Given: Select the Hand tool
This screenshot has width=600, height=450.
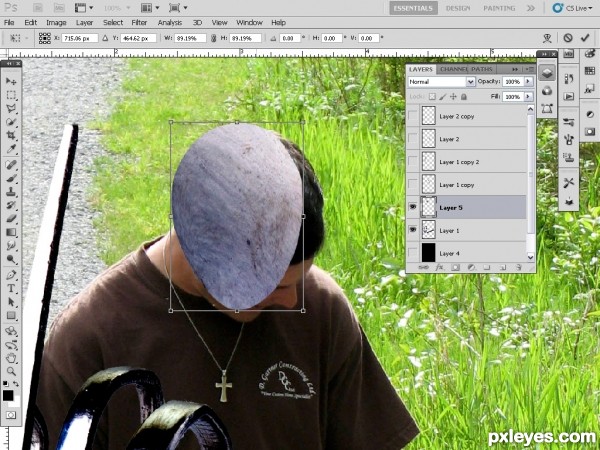Looking at the screenshot, I should pos(11,358).
